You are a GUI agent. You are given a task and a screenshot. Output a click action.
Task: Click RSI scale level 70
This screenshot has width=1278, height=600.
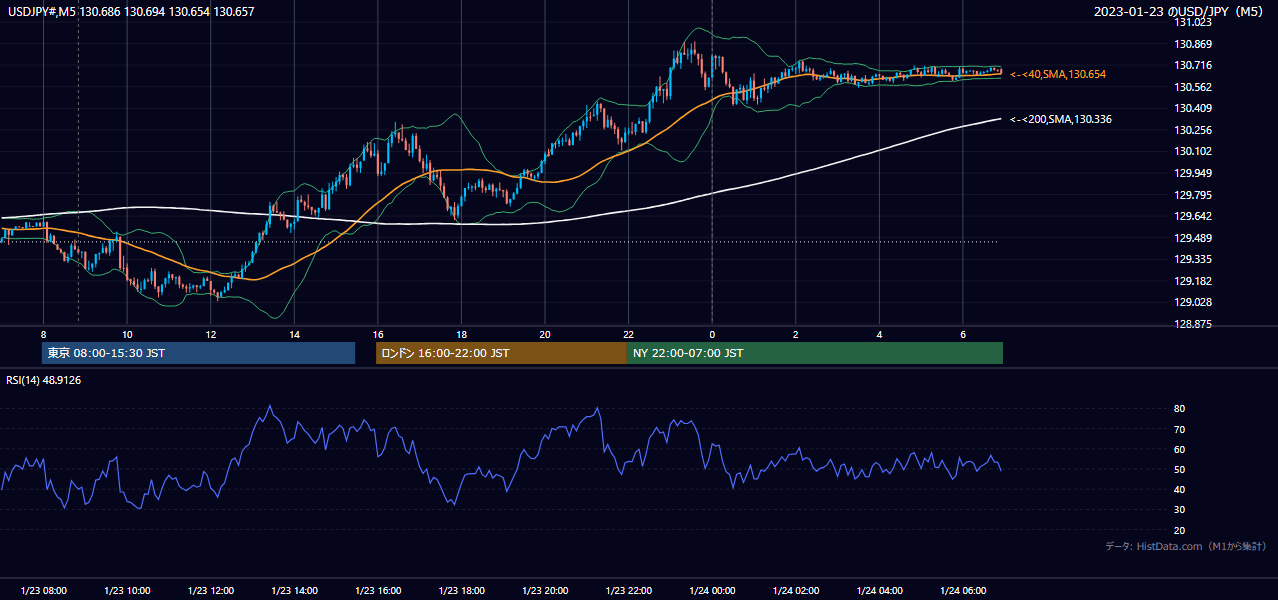pyautogui.click(x=1180, y=429)
